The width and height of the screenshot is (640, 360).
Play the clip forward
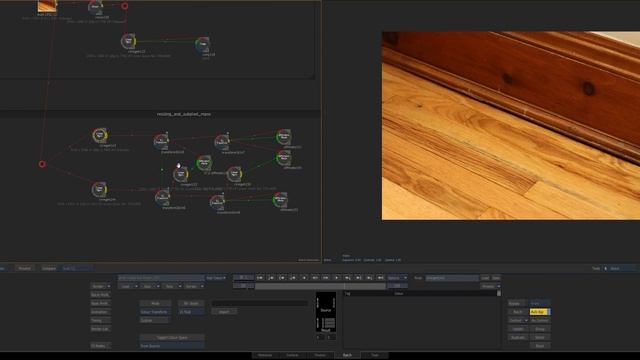(337, 278)
